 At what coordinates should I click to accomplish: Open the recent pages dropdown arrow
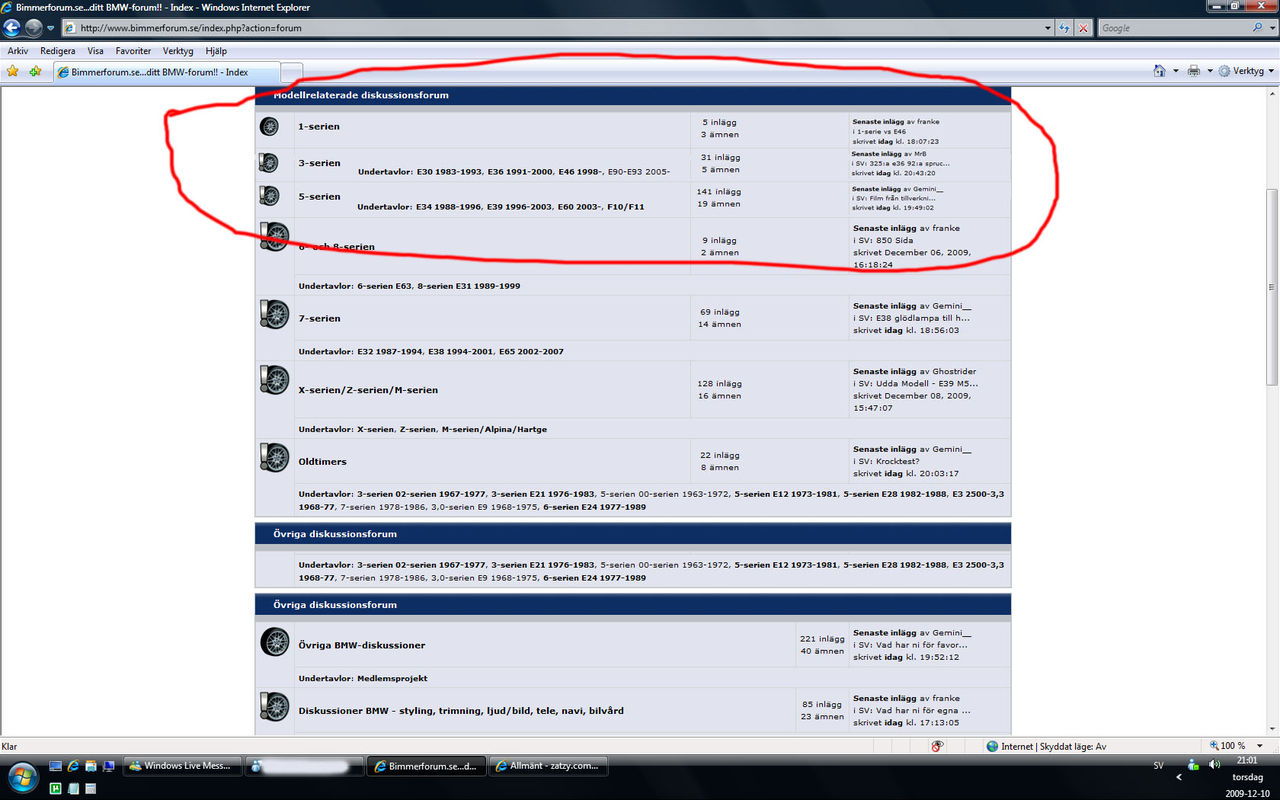click(x=50, y=28)
